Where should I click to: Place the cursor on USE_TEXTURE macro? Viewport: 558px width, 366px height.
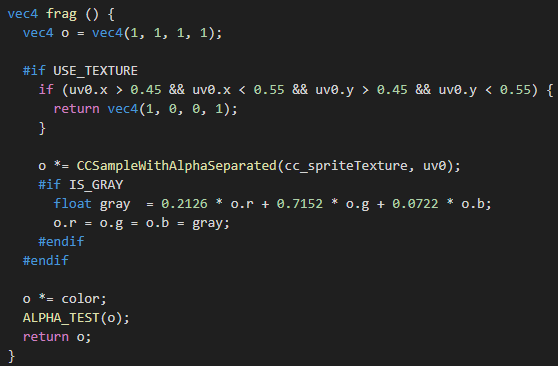click(95, 70)
